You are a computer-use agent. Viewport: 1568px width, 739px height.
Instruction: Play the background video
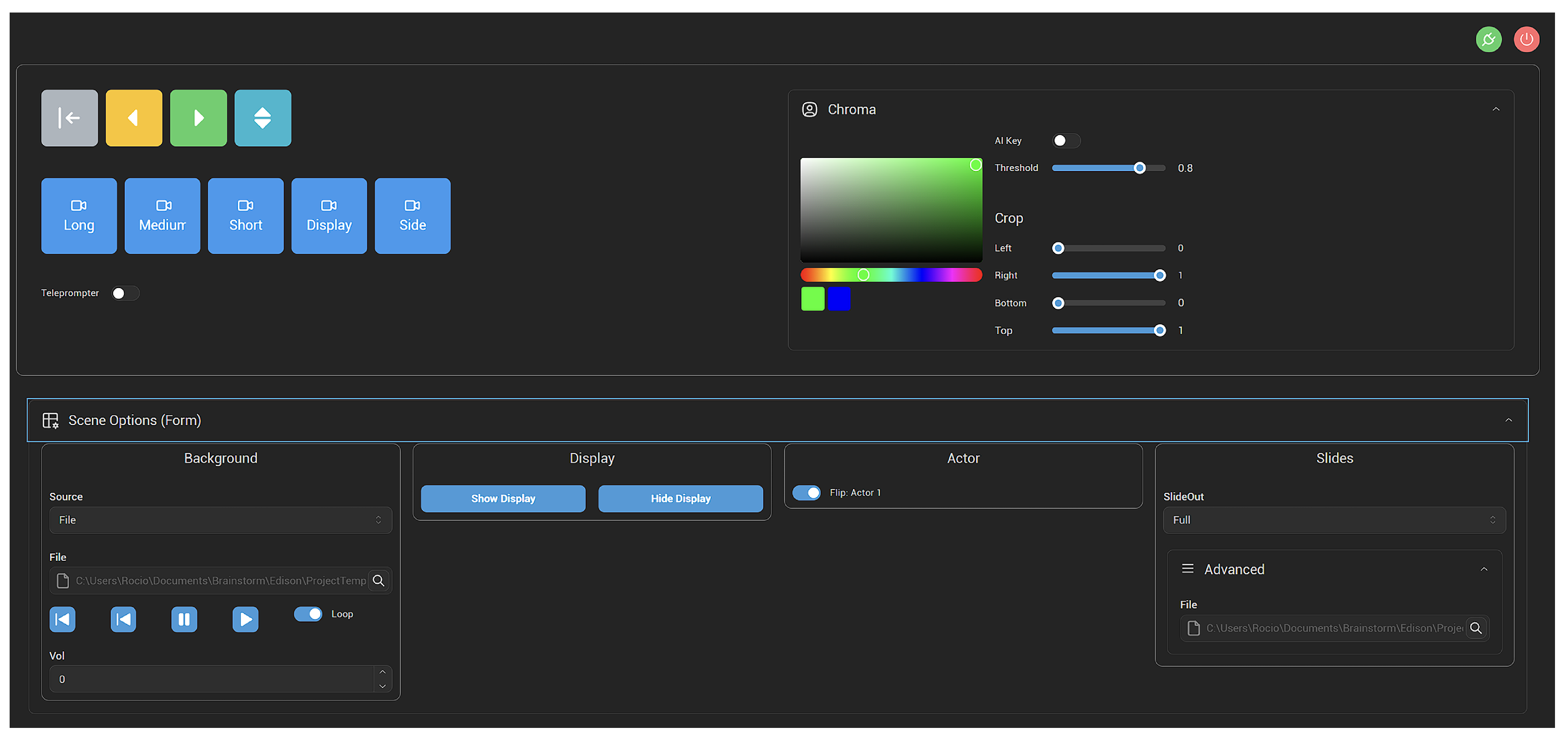click(245, 620)
